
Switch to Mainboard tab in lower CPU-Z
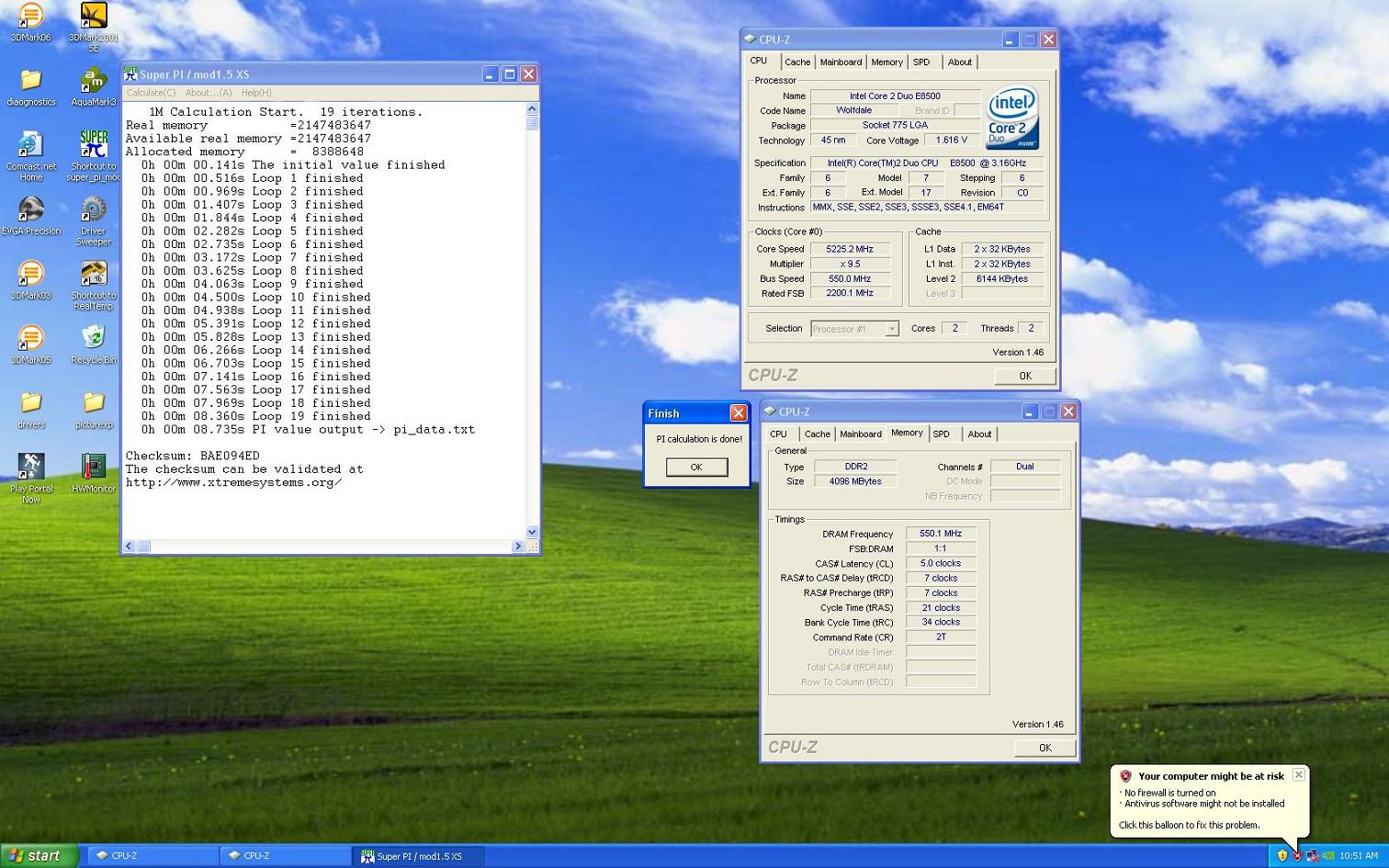(861, 434)
